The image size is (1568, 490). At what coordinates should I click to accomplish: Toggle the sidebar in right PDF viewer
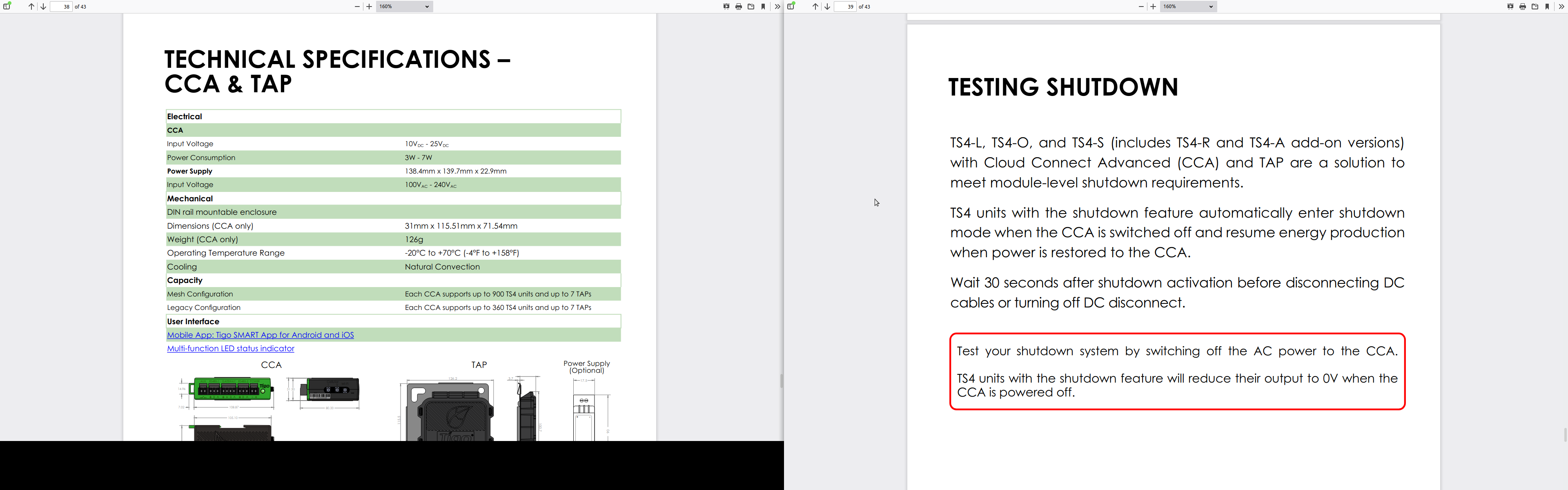pyautogui.click(x=791, y=6)
